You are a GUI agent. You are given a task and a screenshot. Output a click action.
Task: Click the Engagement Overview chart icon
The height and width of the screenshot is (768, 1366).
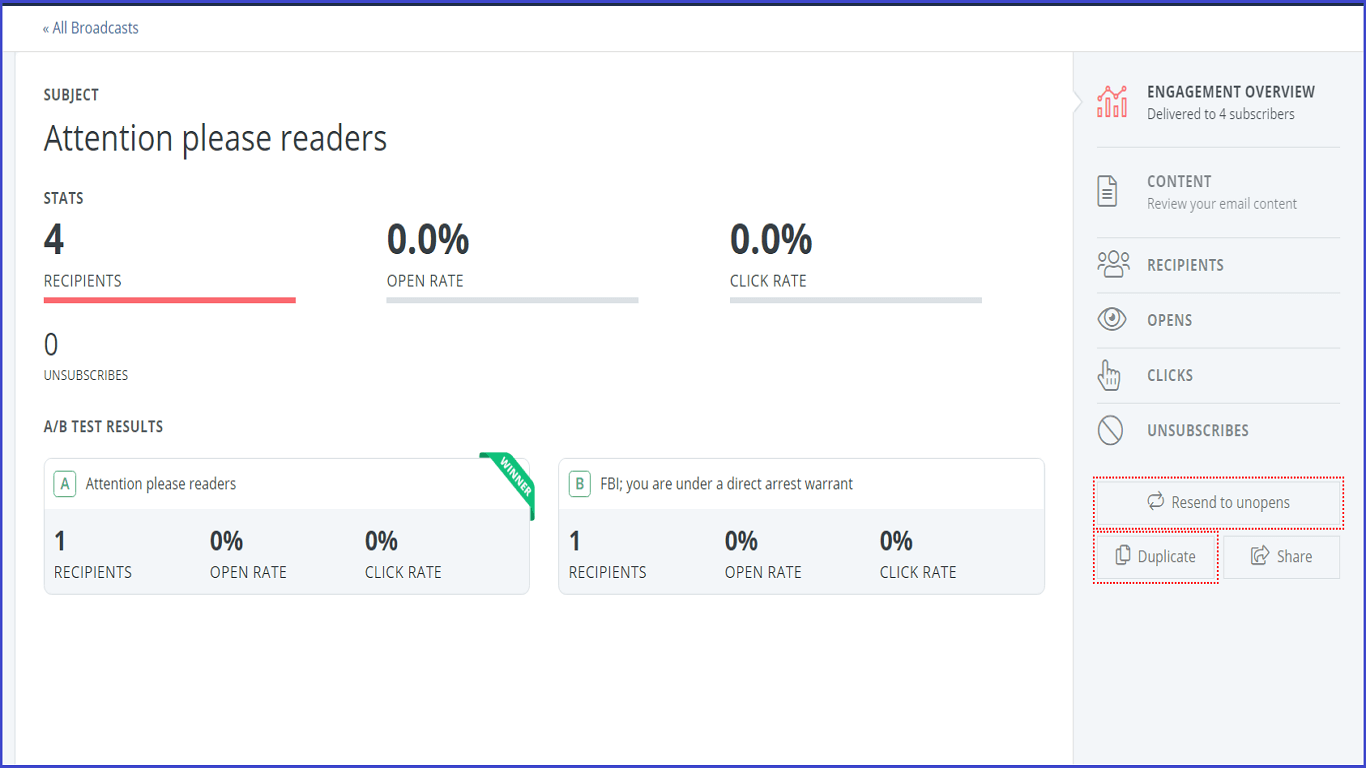[x=1112, y=101]
